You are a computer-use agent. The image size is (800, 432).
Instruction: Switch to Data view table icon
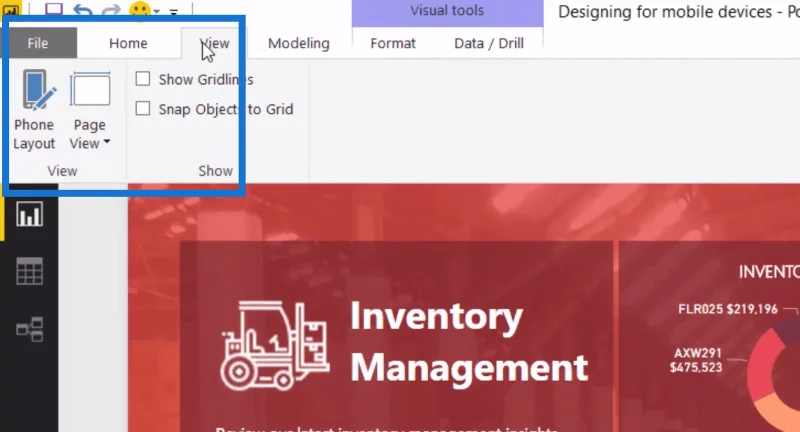tap(30, 271)
